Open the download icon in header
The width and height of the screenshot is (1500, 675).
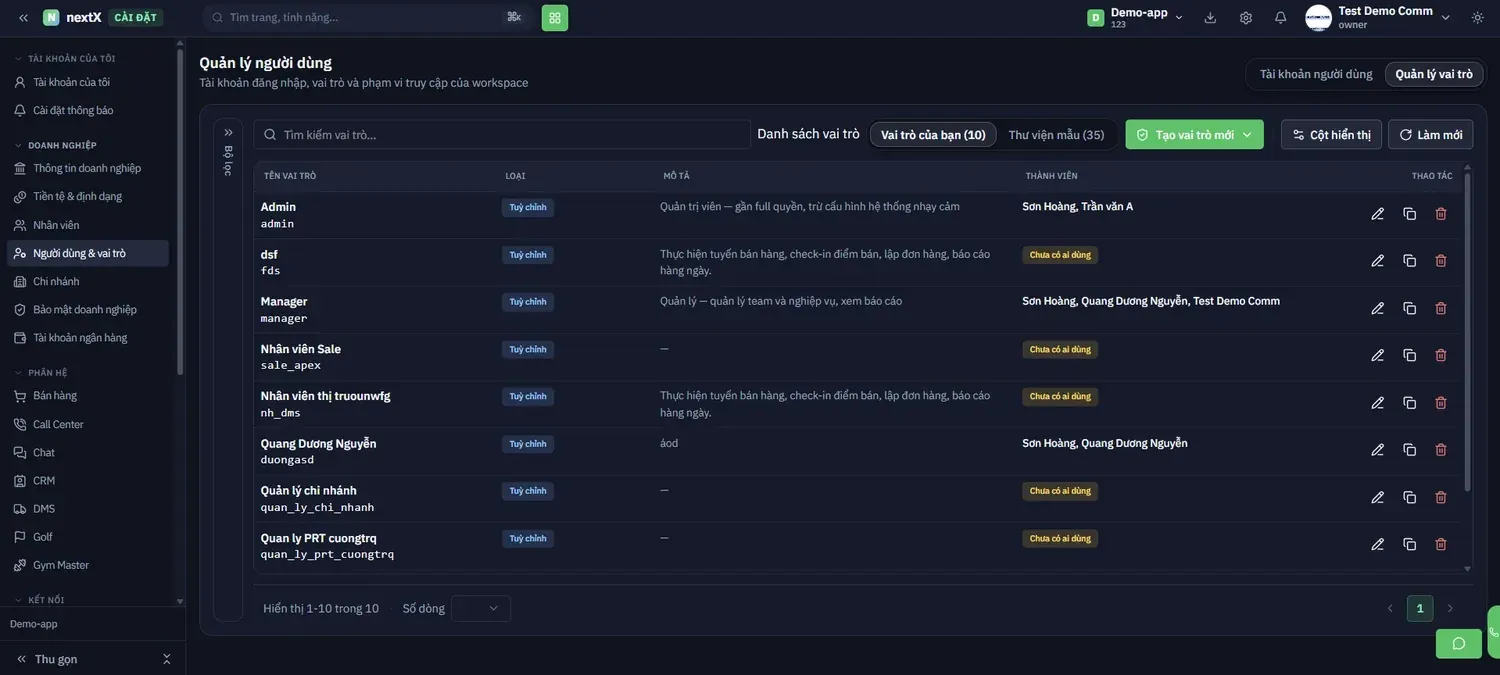point(1210,18)
